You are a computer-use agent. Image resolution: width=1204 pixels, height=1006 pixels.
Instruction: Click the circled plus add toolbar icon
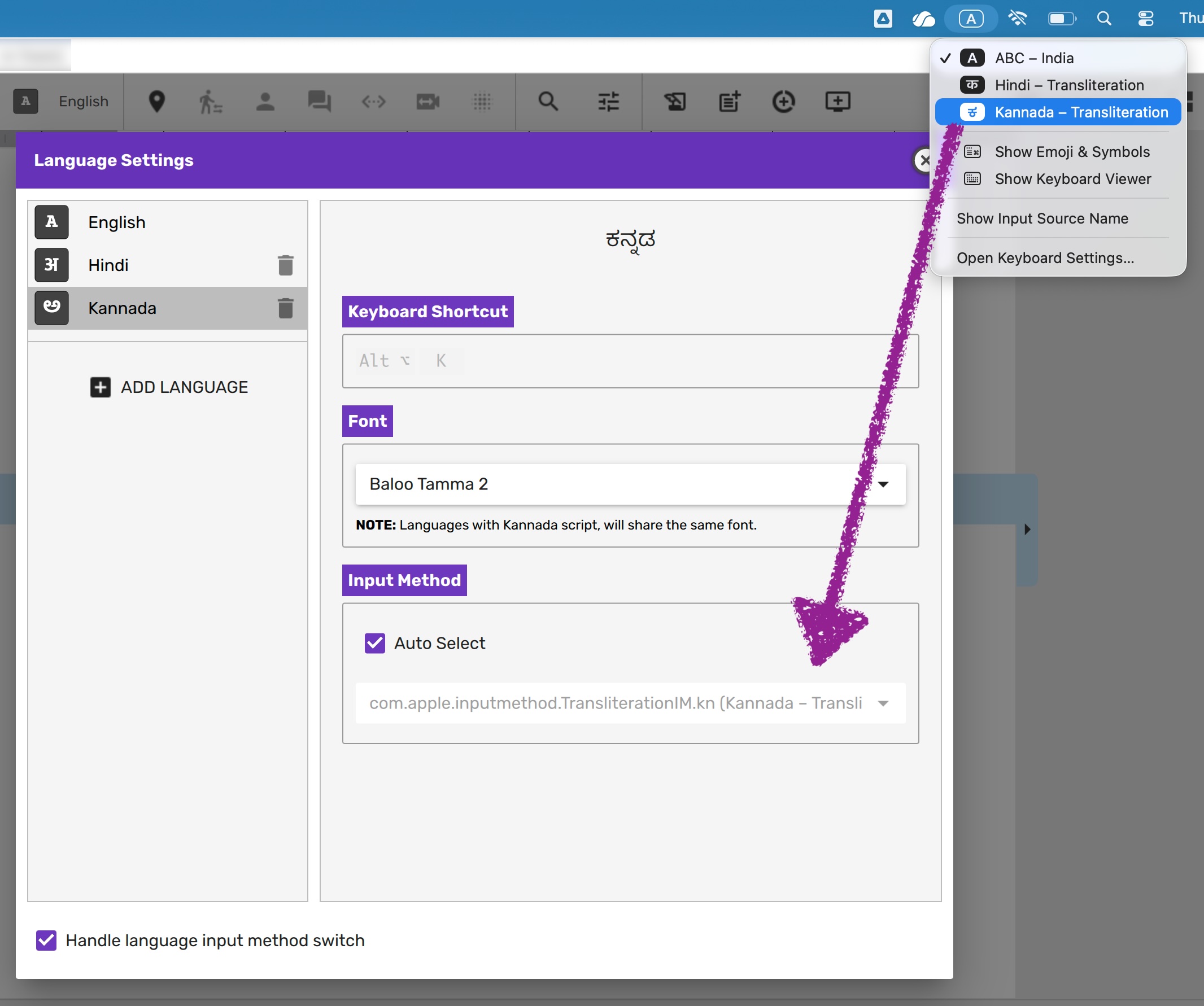[783, 102]
